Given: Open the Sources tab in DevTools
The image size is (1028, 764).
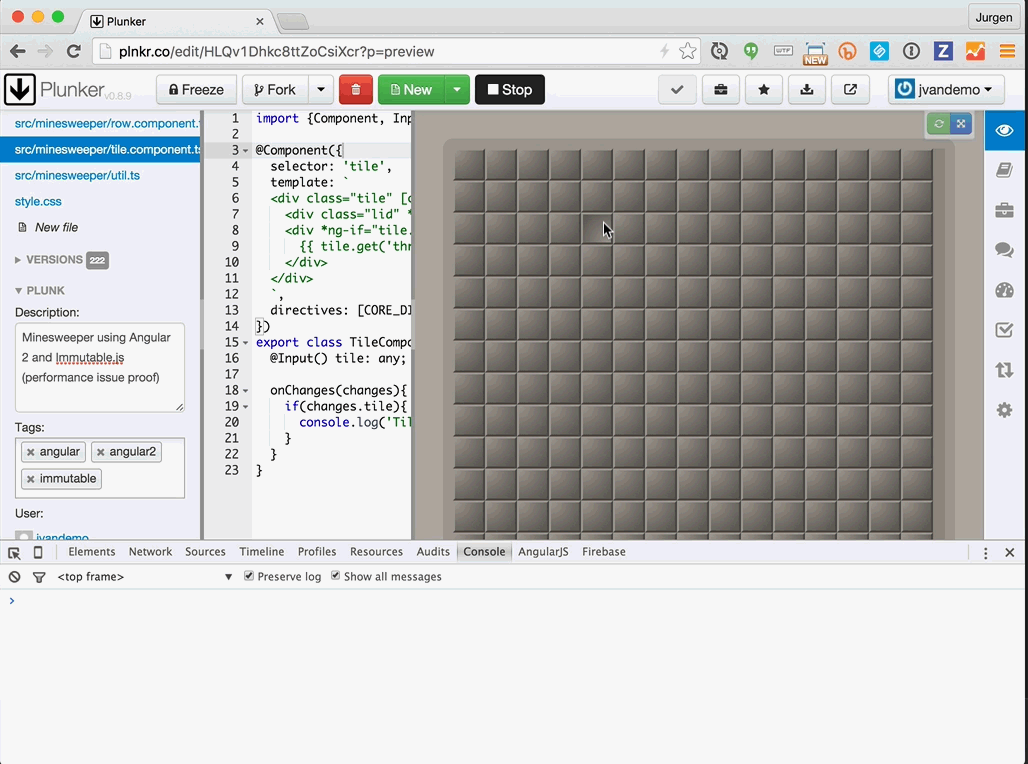Looking at the screenshot, I should click(x=205, y=552).
